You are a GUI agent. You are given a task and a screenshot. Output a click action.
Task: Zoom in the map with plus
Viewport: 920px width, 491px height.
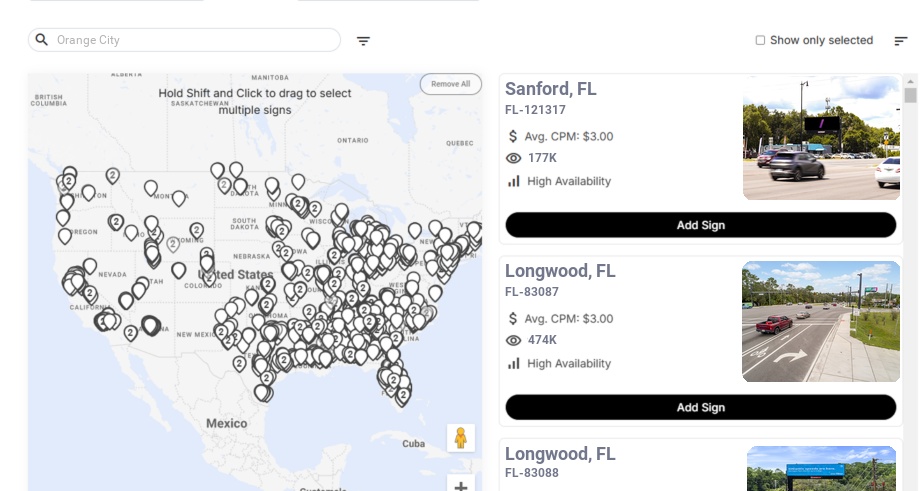(x=461, y=486)
